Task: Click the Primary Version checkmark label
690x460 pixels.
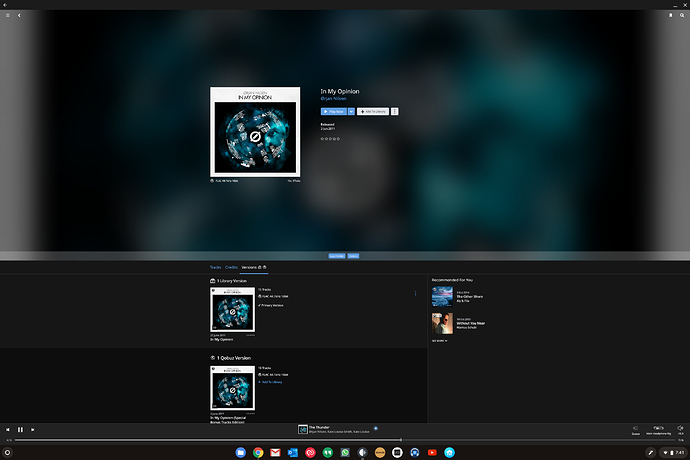Action: [x=271, y=305]
